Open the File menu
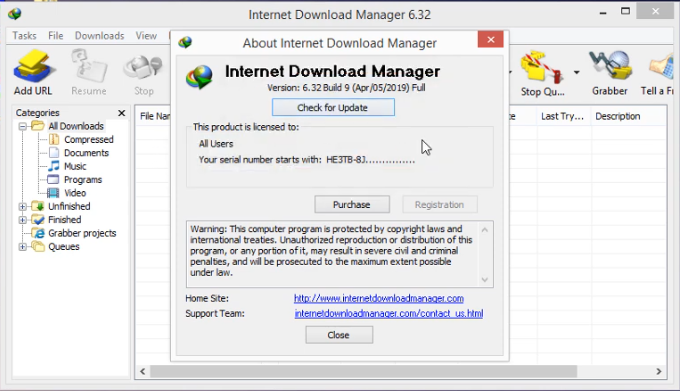Viewport: 680px width, 391px height. click(x=56, y=36)
